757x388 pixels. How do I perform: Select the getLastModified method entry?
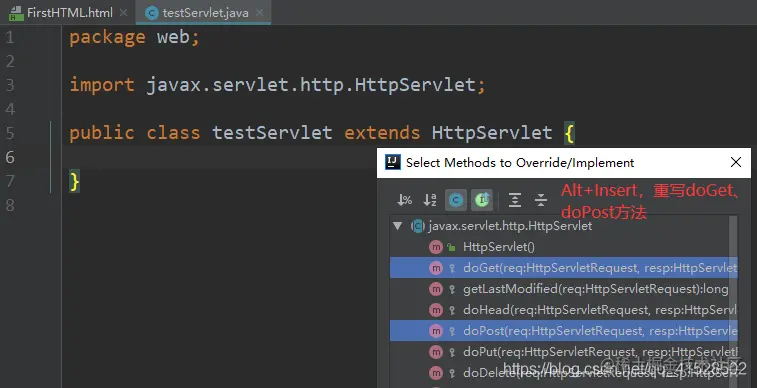[x=563, y=289]
